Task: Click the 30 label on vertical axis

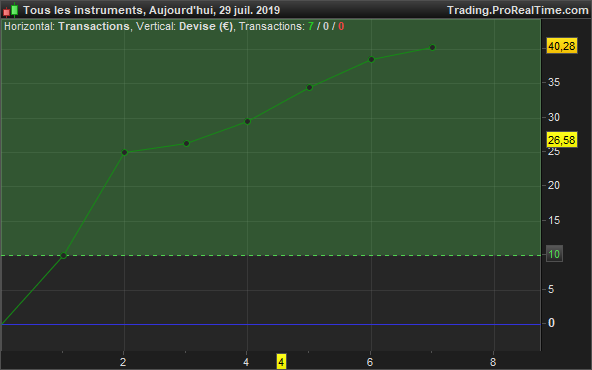Action: click(554, 117)
